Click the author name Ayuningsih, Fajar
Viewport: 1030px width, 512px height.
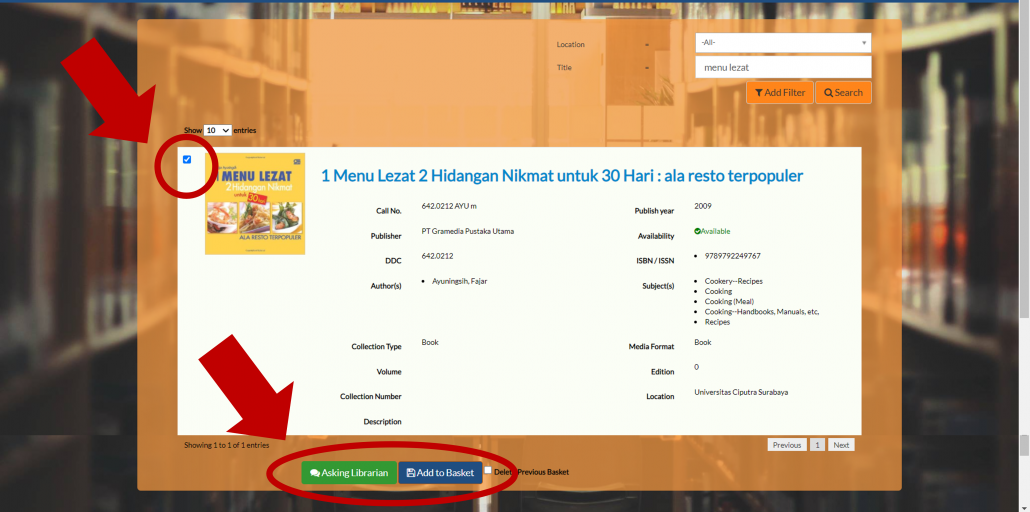(x=459, y=281)
